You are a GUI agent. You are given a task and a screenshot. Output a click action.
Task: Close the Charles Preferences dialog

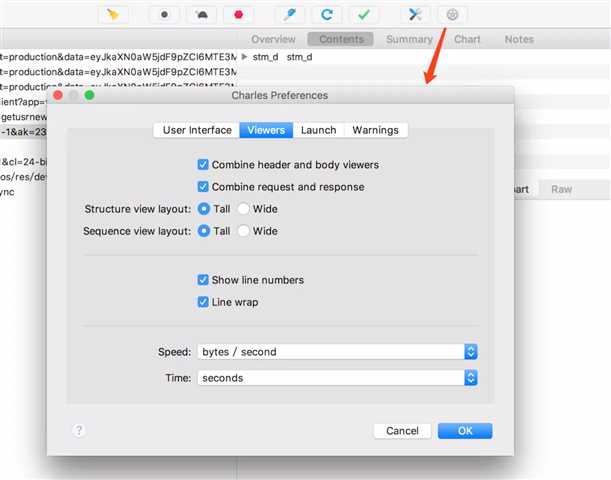pos(58,95)
